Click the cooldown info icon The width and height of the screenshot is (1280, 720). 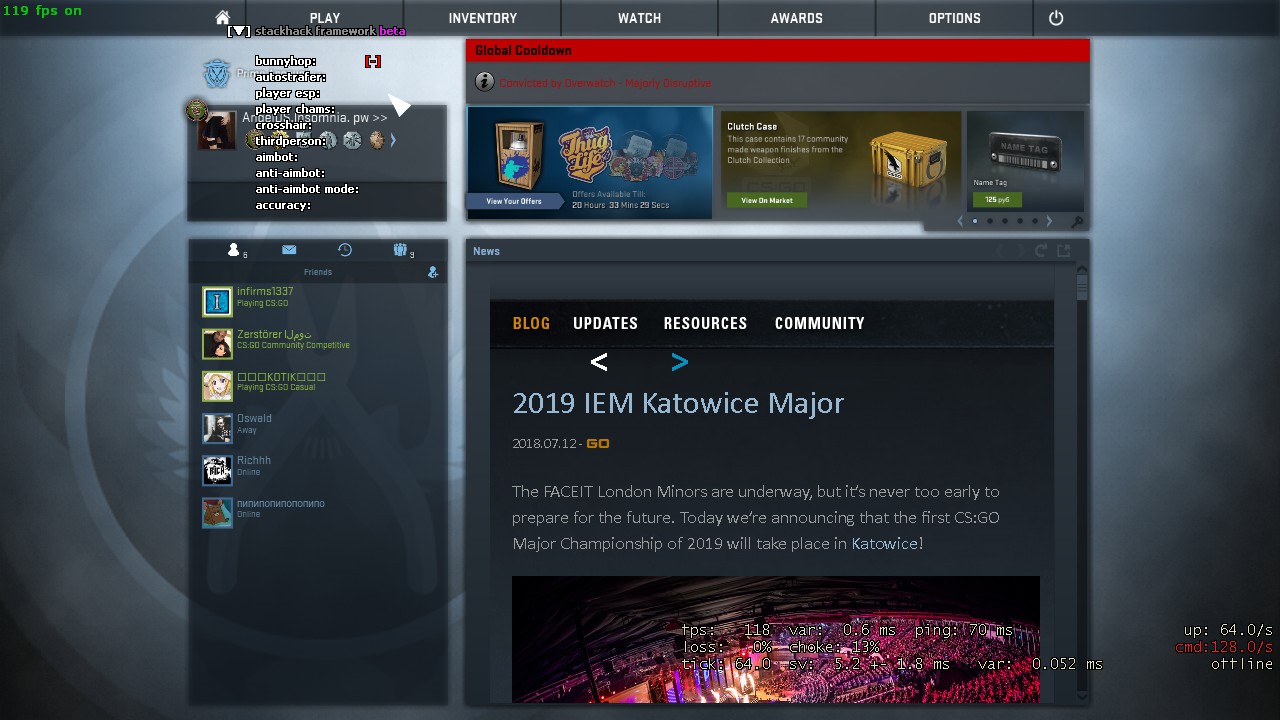(484, 82)
